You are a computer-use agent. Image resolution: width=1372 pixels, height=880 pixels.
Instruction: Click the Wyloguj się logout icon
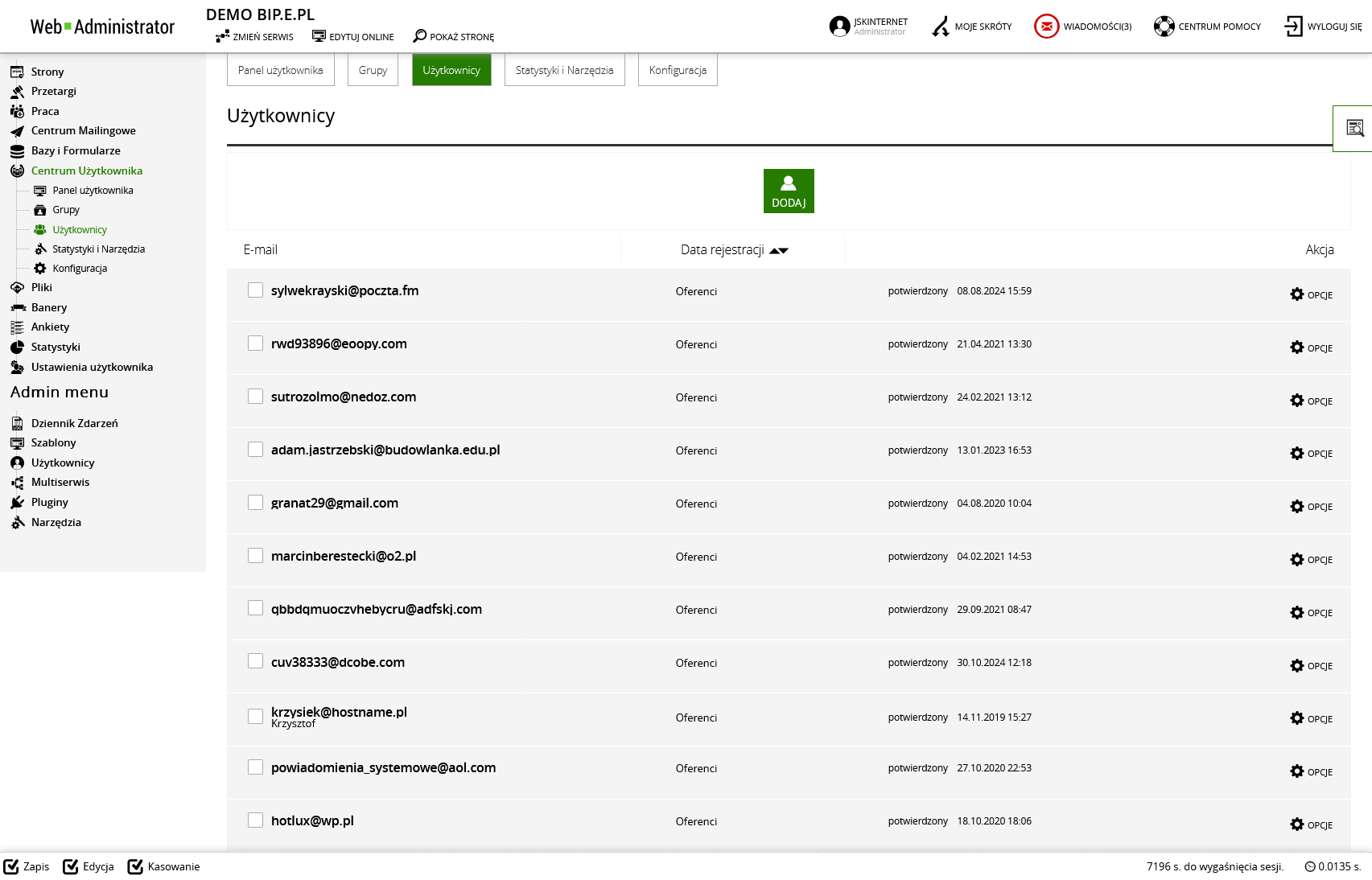1293,27
